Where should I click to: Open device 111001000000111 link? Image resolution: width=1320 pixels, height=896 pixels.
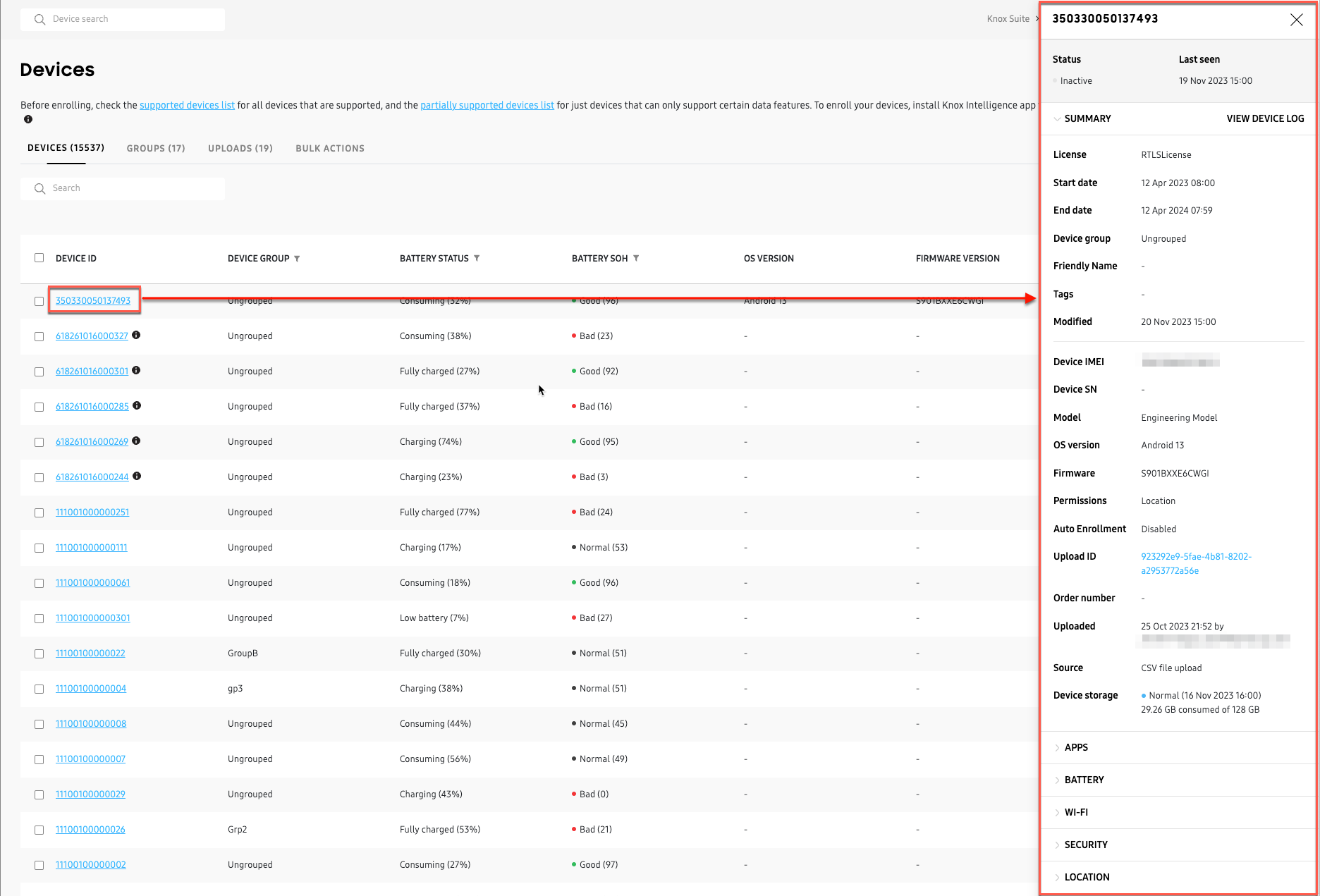[92, 547]
